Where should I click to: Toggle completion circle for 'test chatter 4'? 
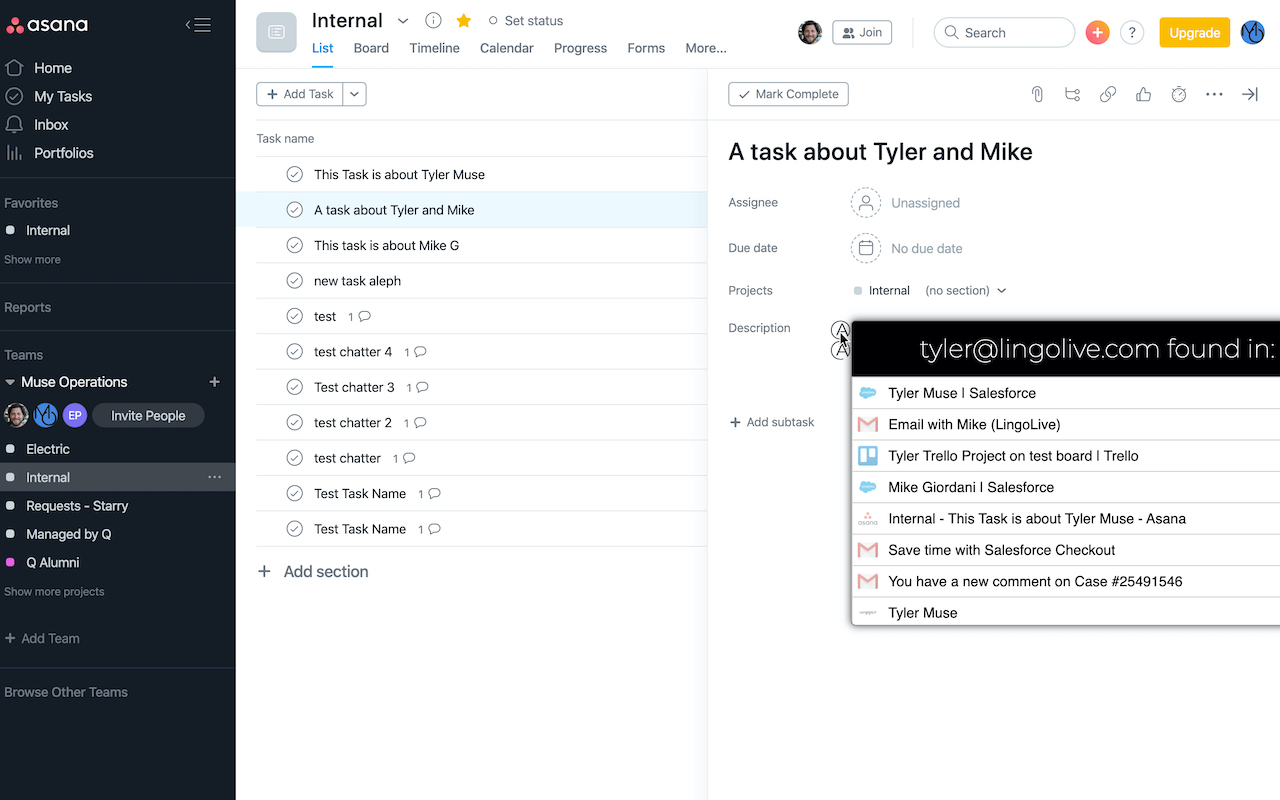(294, 352)
